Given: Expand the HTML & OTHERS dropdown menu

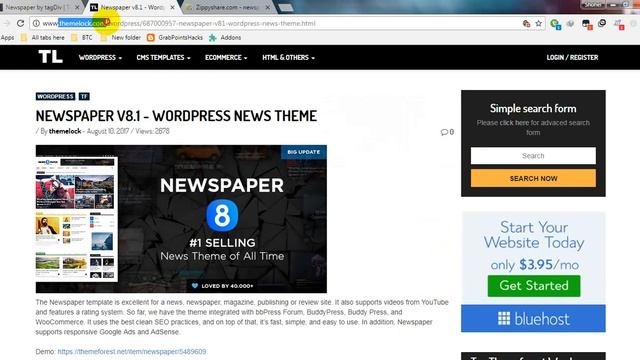Looking at the screenshot, I should click(x=288, y=58).
